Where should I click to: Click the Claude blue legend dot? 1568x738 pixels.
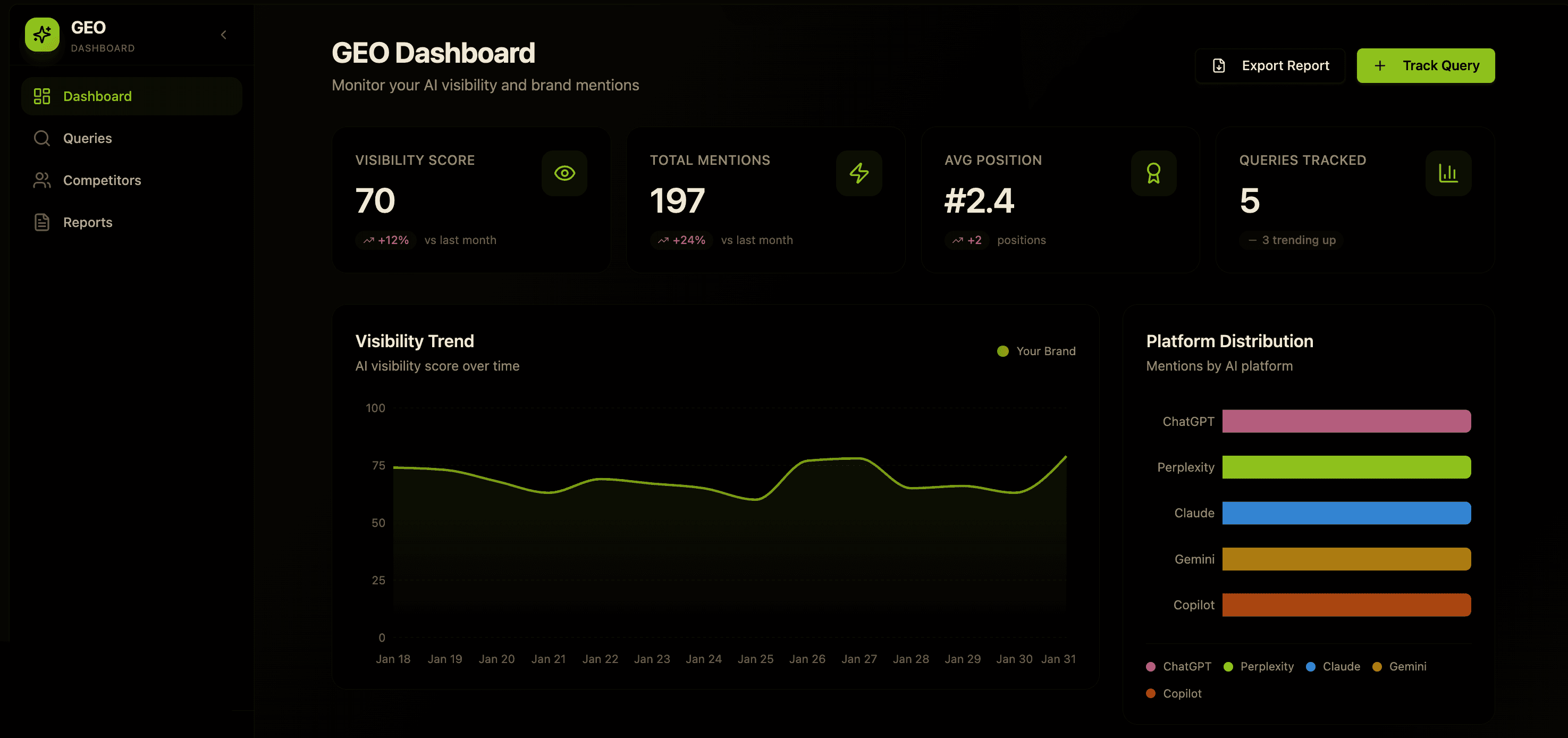point(1311,667)
